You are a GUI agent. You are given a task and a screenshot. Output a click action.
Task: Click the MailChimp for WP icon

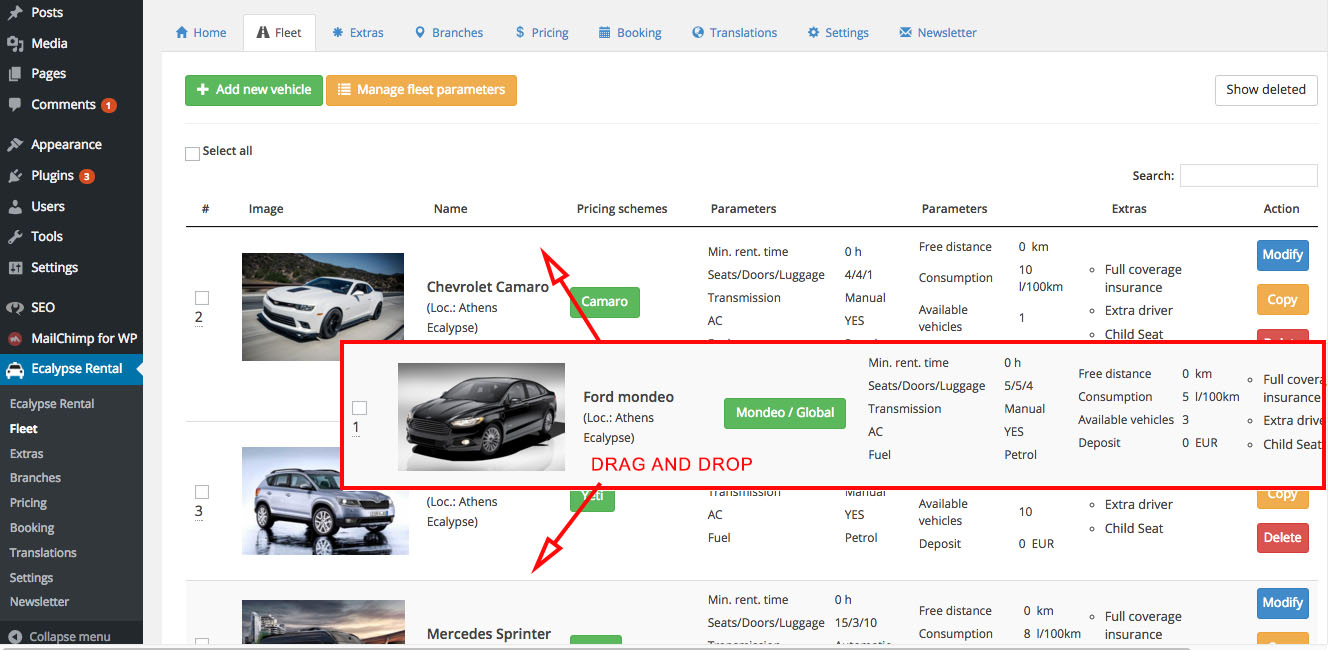(x=15, y=339)
